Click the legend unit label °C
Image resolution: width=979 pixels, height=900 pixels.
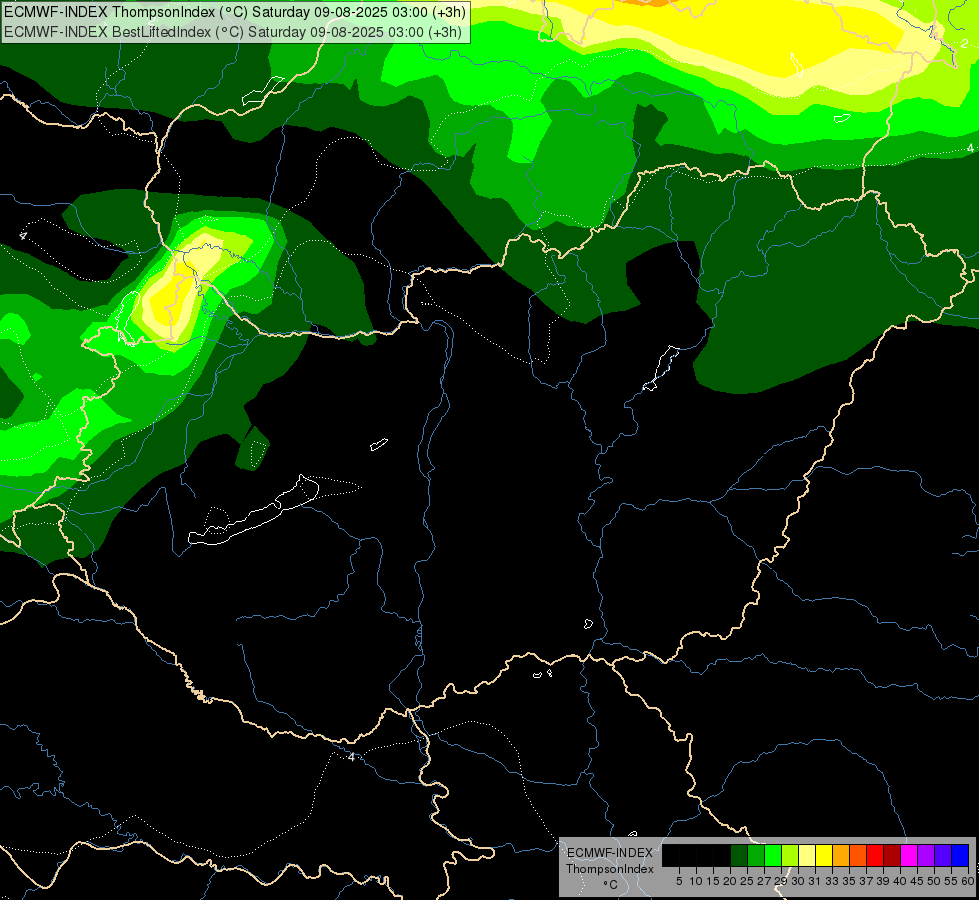(611, 885)
